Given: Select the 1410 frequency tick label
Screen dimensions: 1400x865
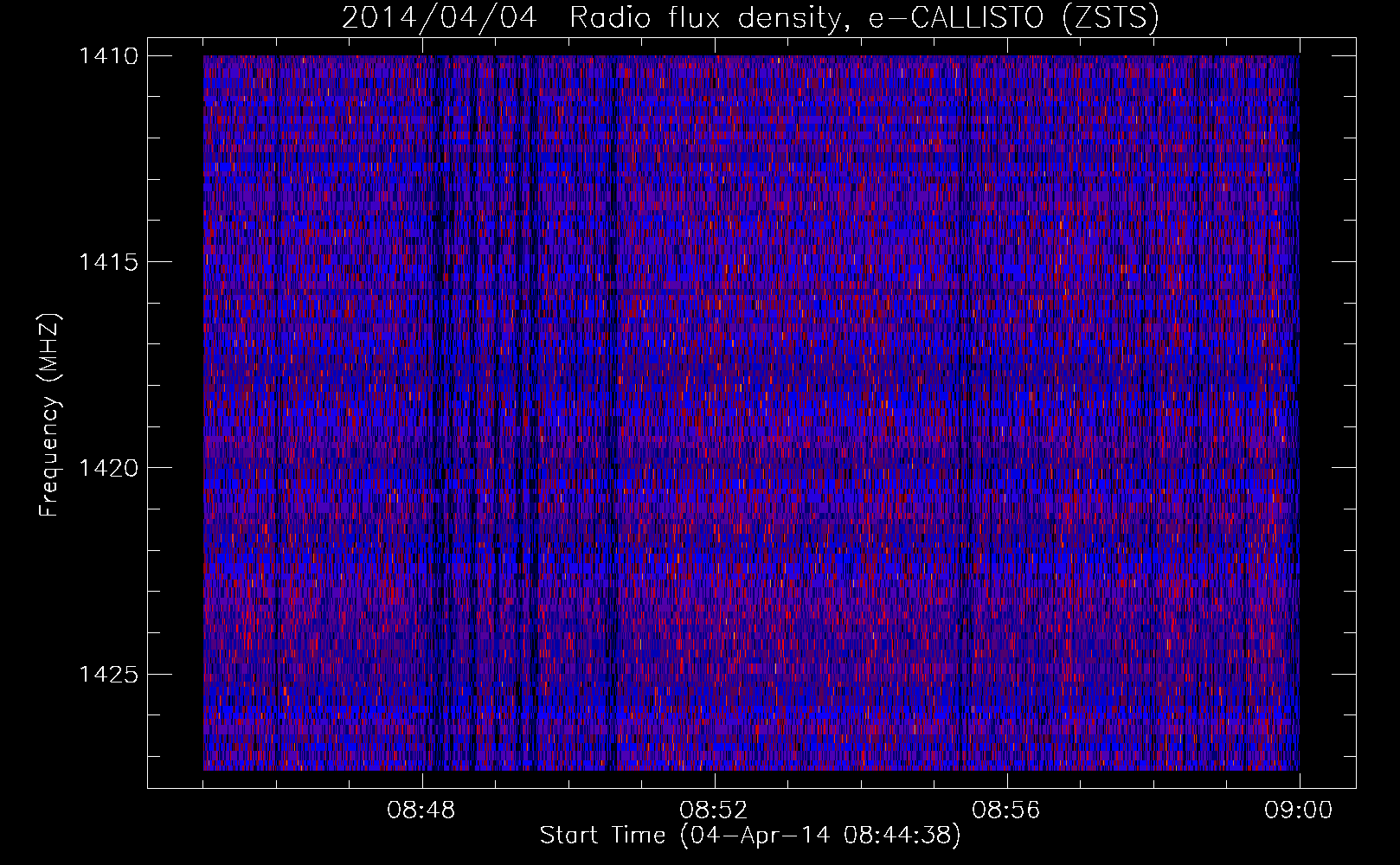Looking at the screenshot, I should pyautogui.click(x=108, y=56).
